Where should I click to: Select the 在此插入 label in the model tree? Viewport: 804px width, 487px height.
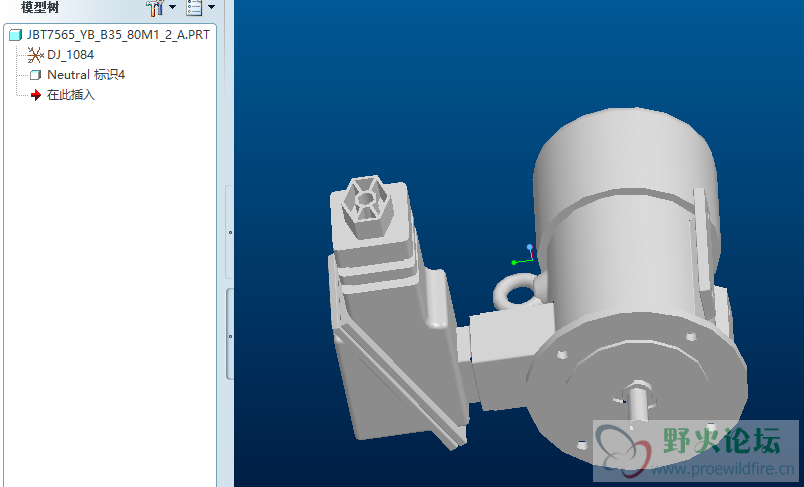tap(71, 95)
